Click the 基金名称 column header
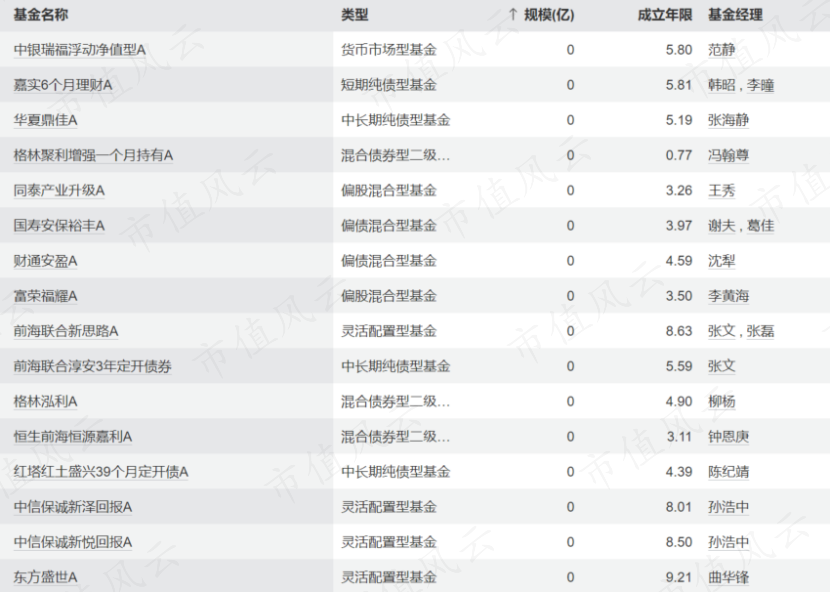This screenshot has width=830, height=592. [x=41, y=15]
